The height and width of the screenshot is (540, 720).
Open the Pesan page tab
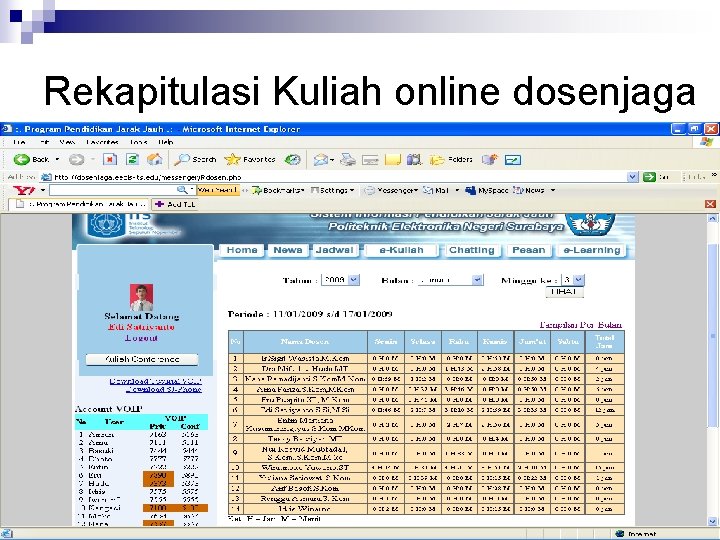tap(529, 250)
